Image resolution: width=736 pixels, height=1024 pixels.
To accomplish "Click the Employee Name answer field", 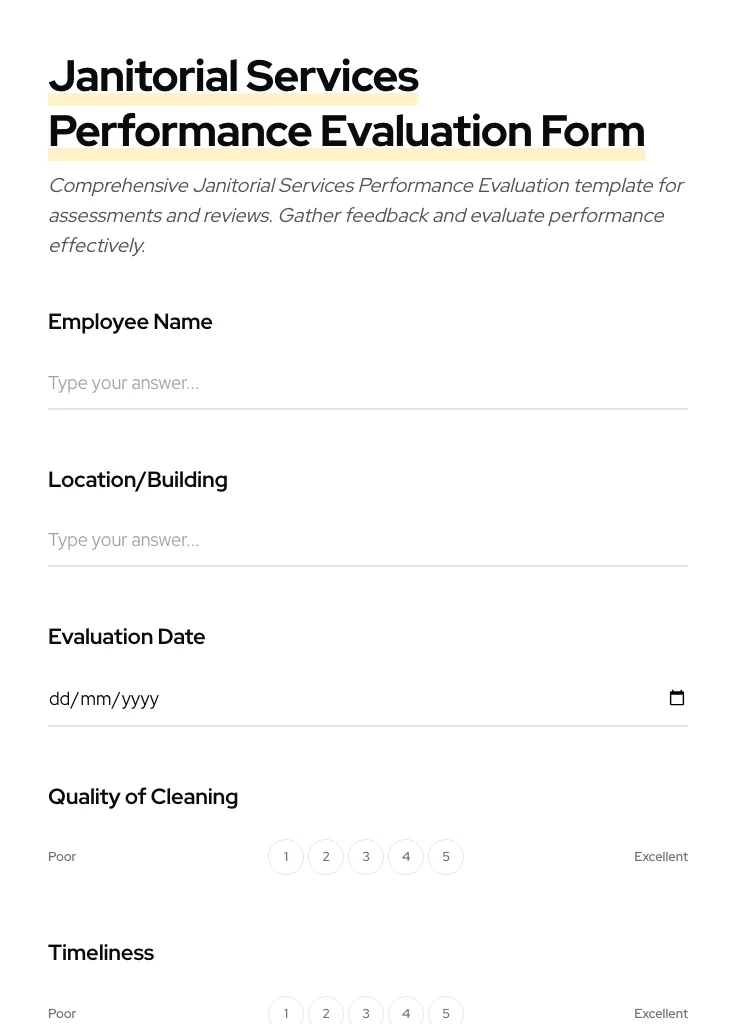I will [x=368, y=384].
